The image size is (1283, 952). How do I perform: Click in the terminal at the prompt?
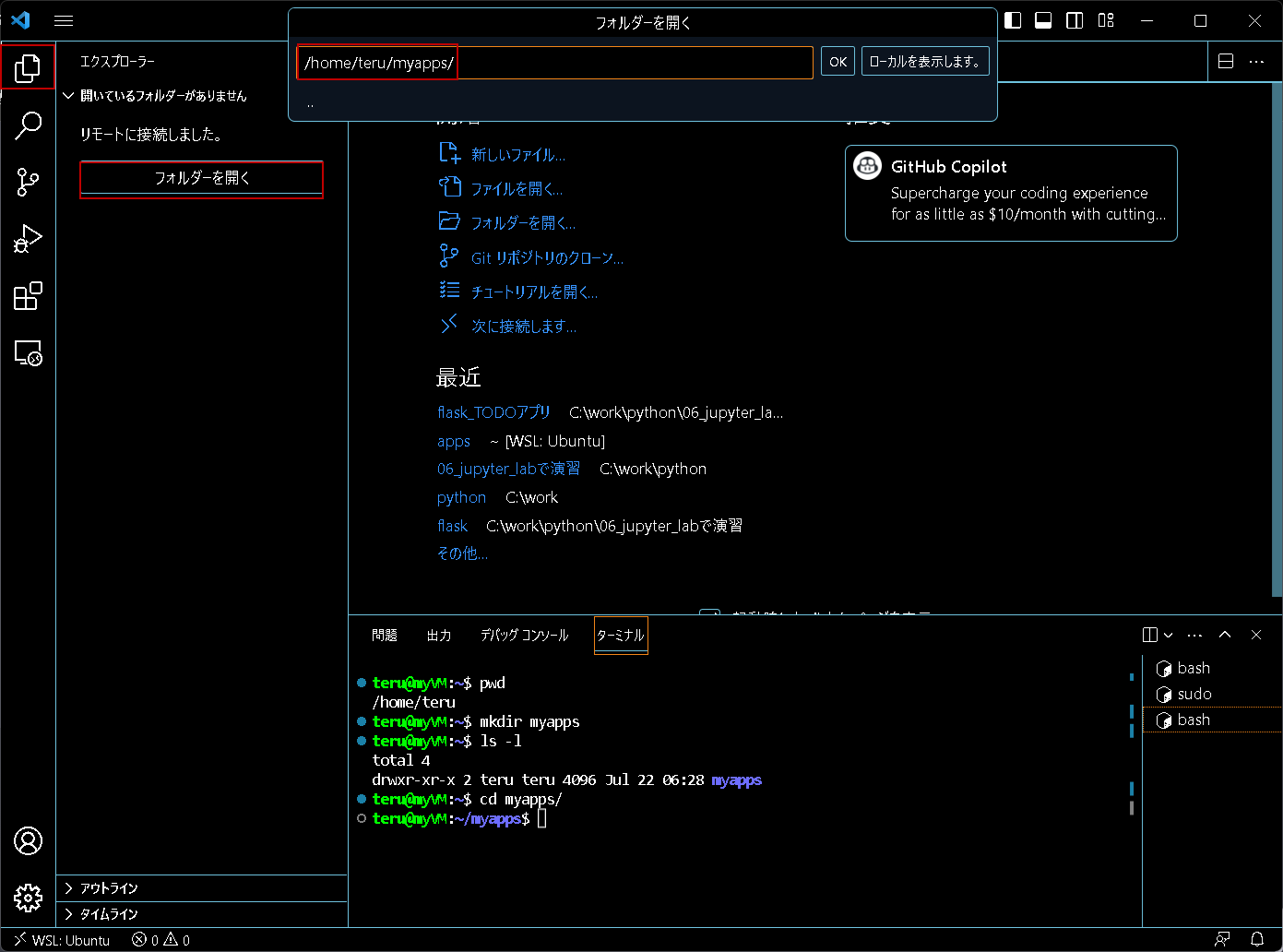(x=542, y=818)
